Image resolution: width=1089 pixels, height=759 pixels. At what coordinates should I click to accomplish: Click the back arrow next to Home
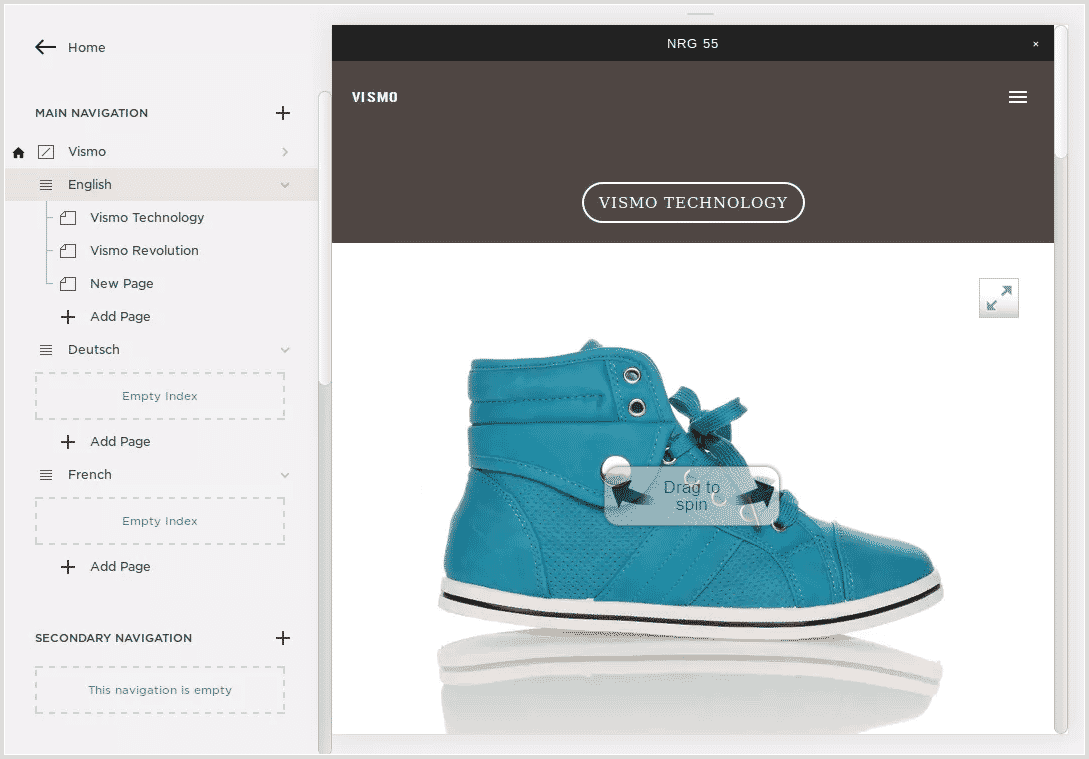tap(45, 47)
